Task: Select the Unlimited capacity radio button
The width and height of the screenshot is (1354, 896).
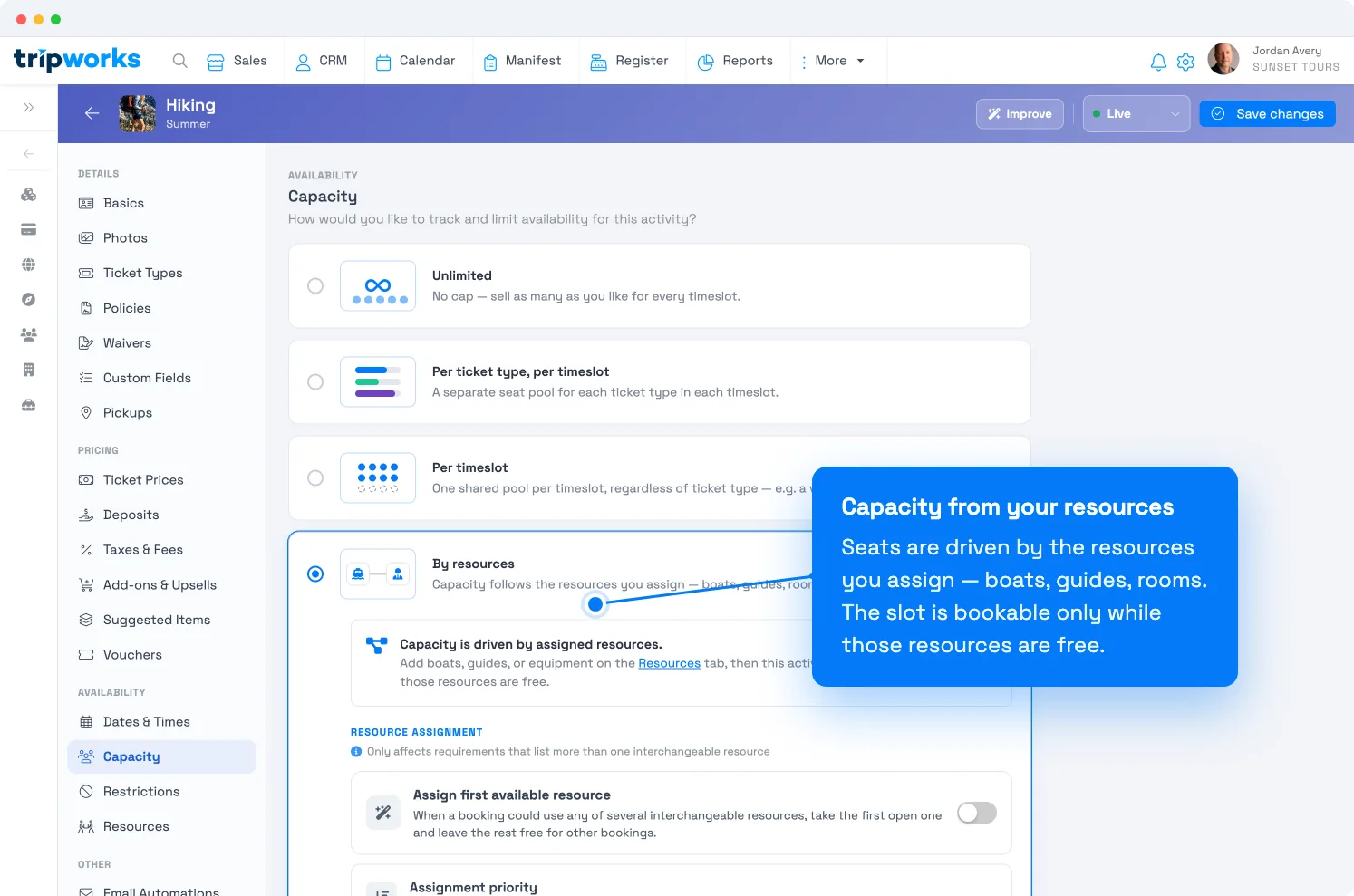Action: (x=315, y=286)
